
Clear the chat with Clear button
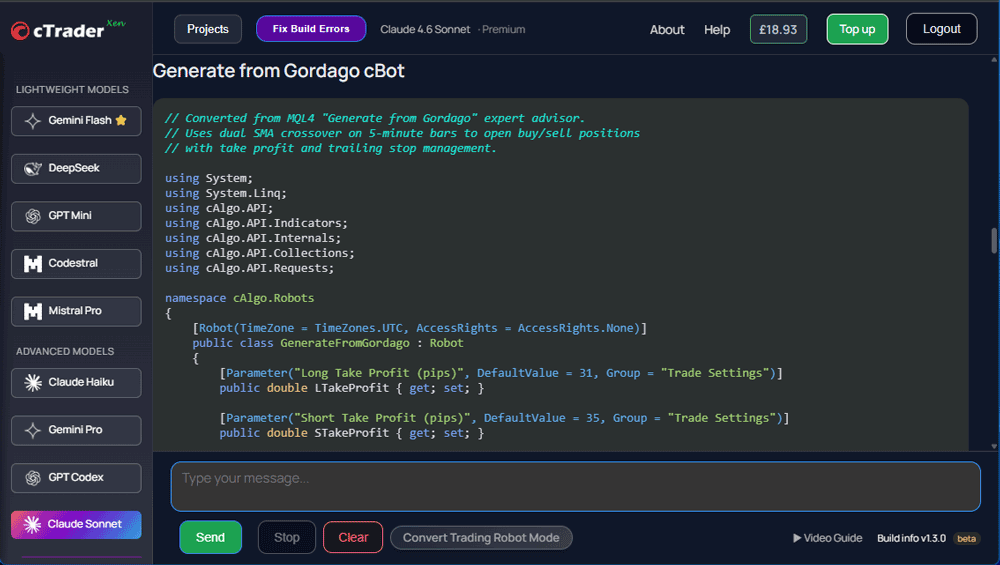point(353,538)
